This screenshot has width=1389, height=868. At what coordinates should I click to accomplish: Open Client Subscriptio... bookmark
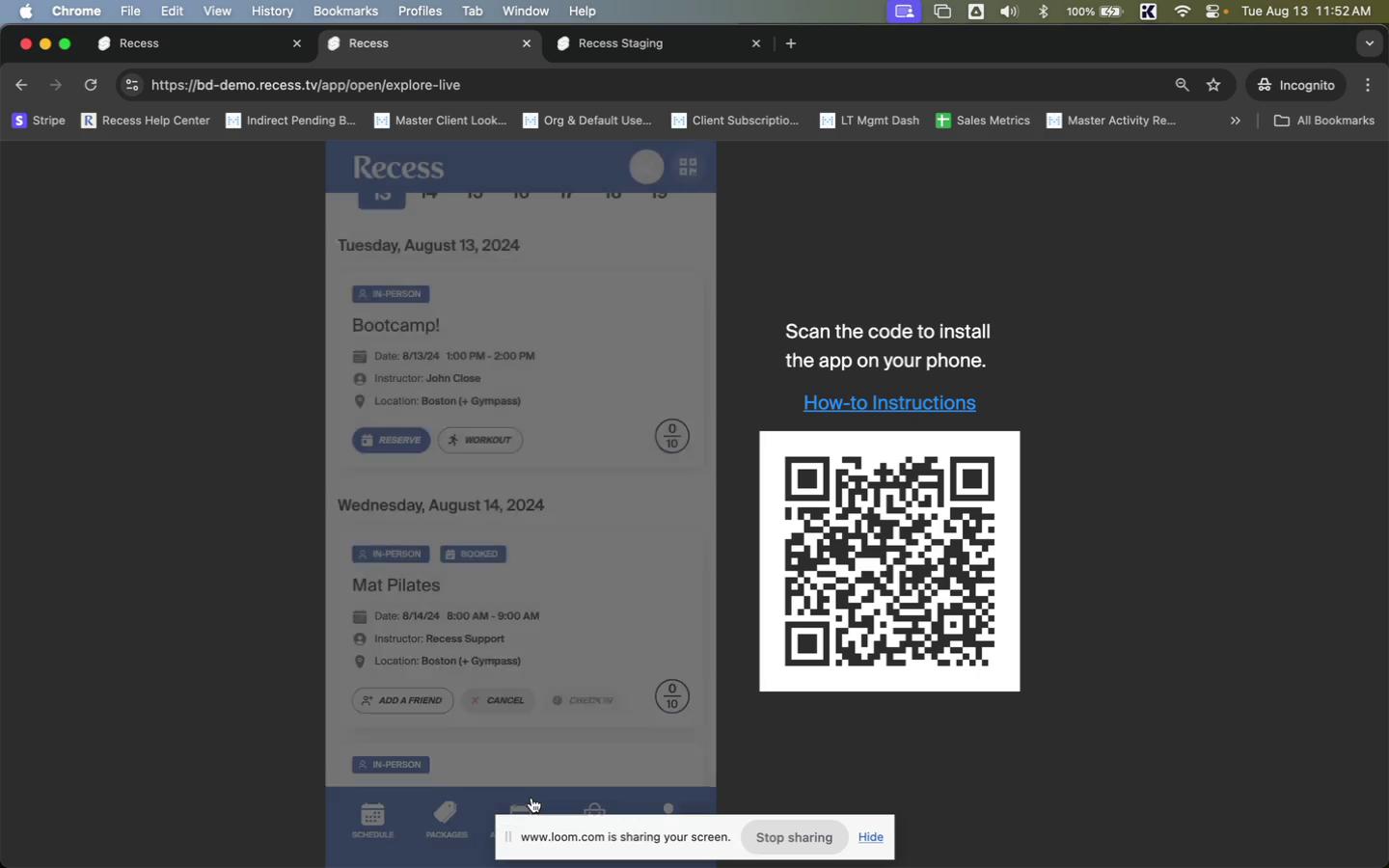736,121
